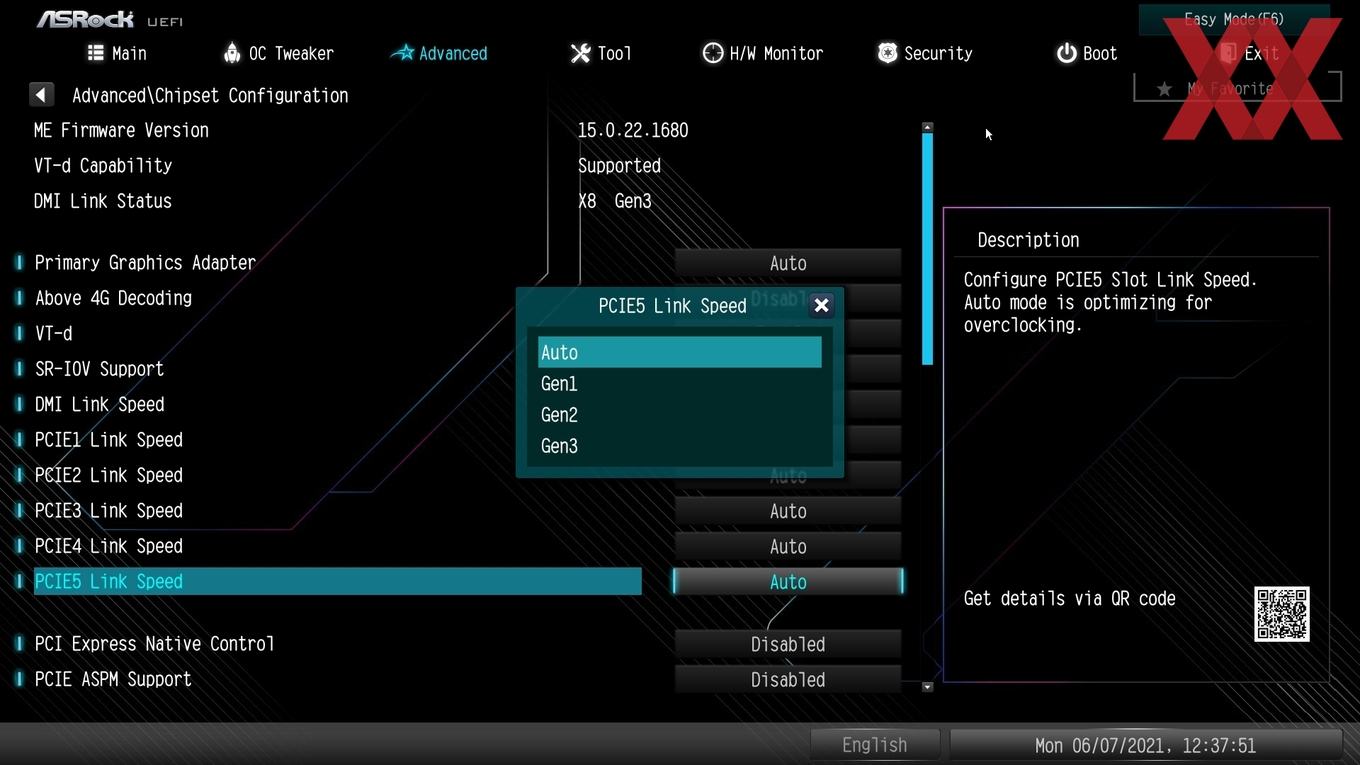Image resolution: width=1360 pixels, height=765 pixels.
Task: Open the Main tab
Action: click(x=117, y=53)
